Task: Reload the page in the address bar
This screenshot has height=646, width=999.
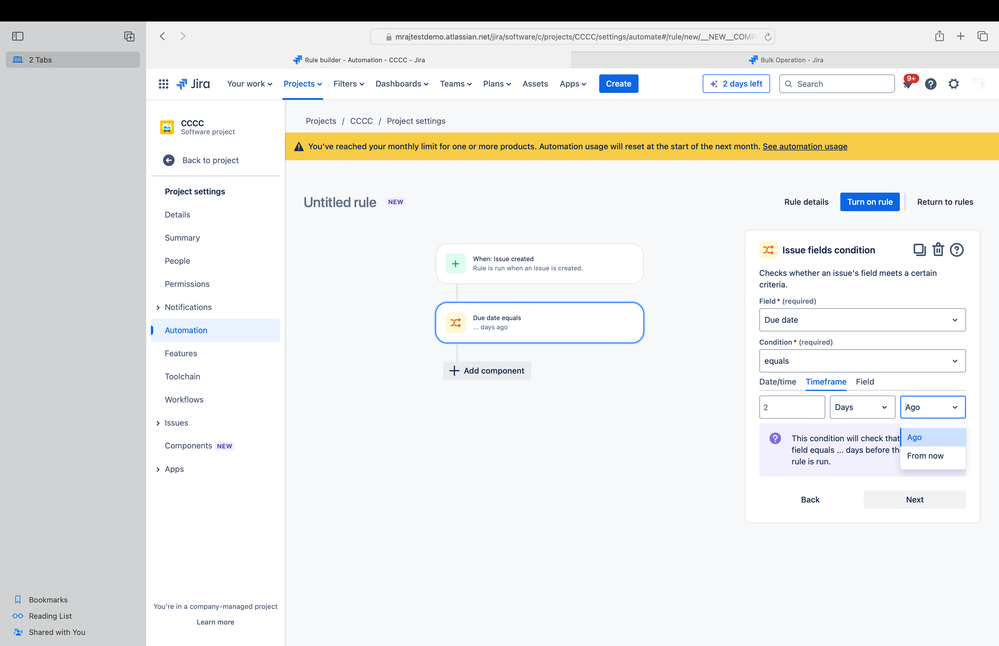Action: pyautogui.click(x=768, y=37)
